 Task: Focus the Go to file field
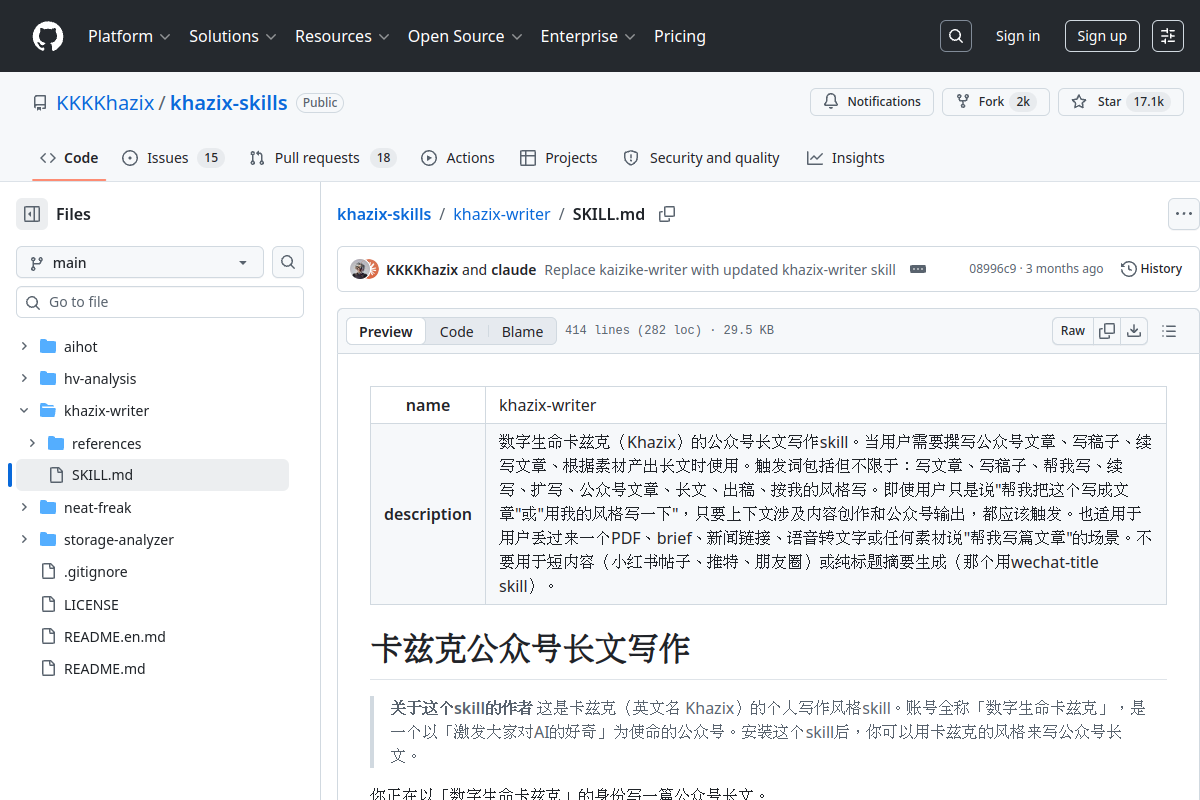[160, 302]
